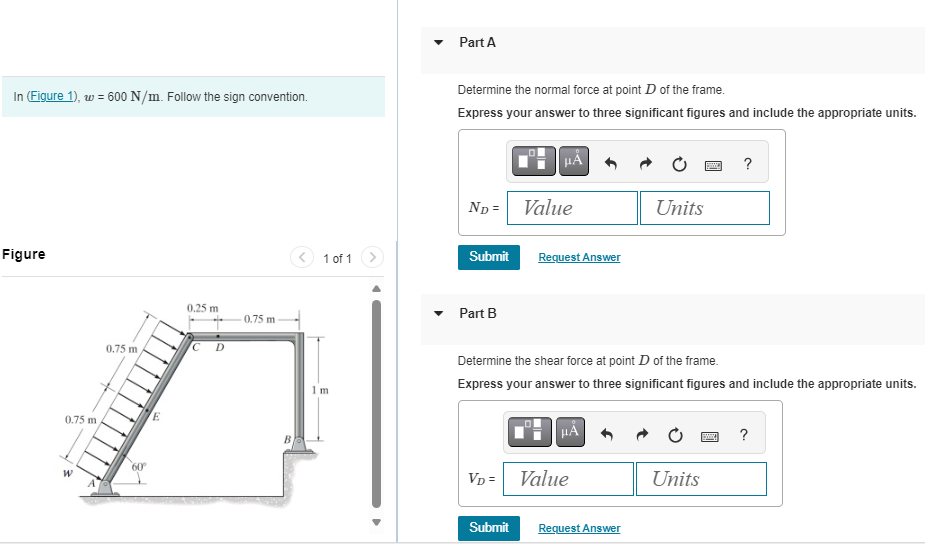Screen dimensions: 925x544
Task: Open units symbols (µÅ) tool in Part A
Action: click(x=573, y=161)
